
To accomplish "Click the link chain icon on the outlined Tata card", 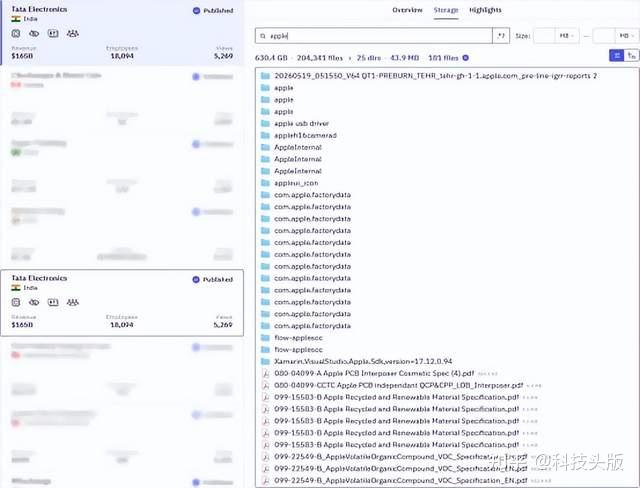I will coord(34,302).
